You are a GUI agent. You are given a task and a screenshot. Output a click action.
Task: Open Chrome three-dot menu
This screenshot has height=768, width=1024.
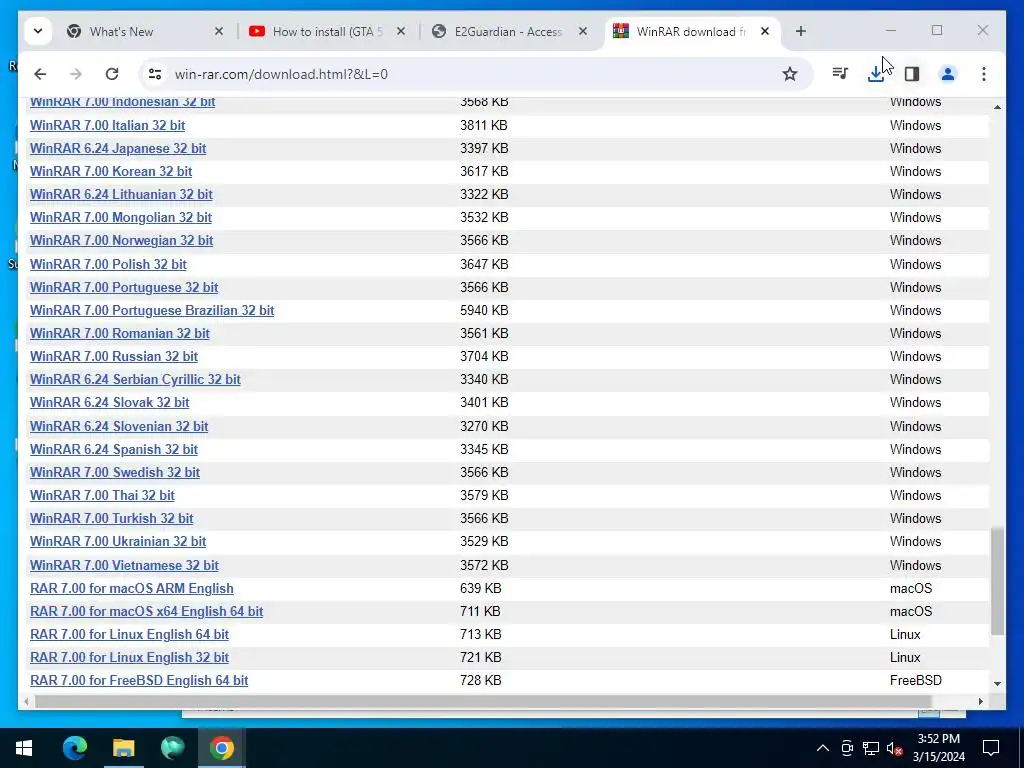pyautogui.click(x=984, y=74)
